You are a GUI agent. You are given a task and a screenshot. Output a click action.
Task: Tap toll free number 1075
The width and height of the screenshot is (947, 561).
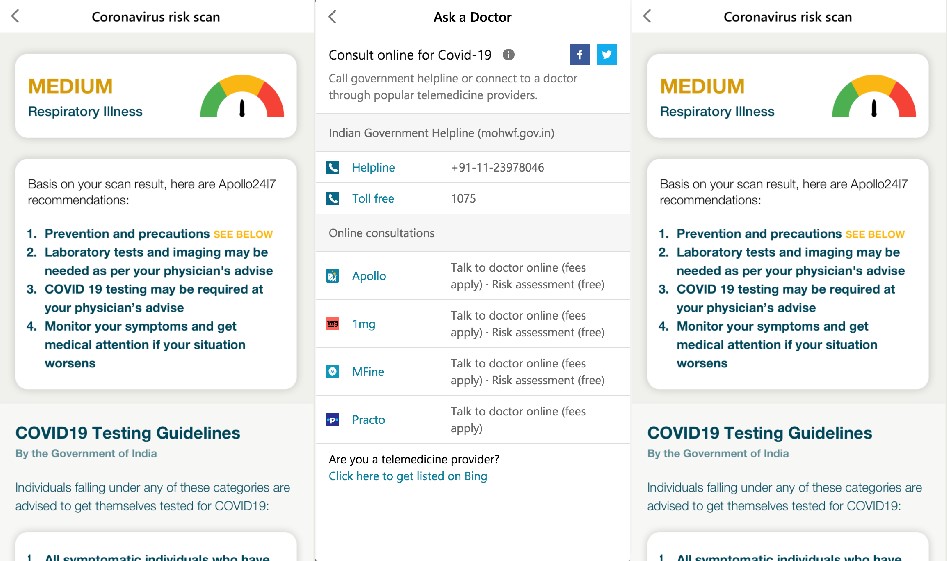point(463,198)
